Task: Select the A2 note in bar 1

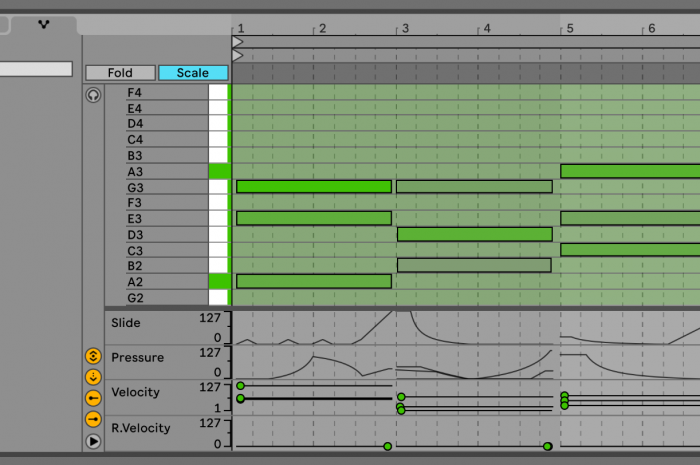Action: point(314,281)
